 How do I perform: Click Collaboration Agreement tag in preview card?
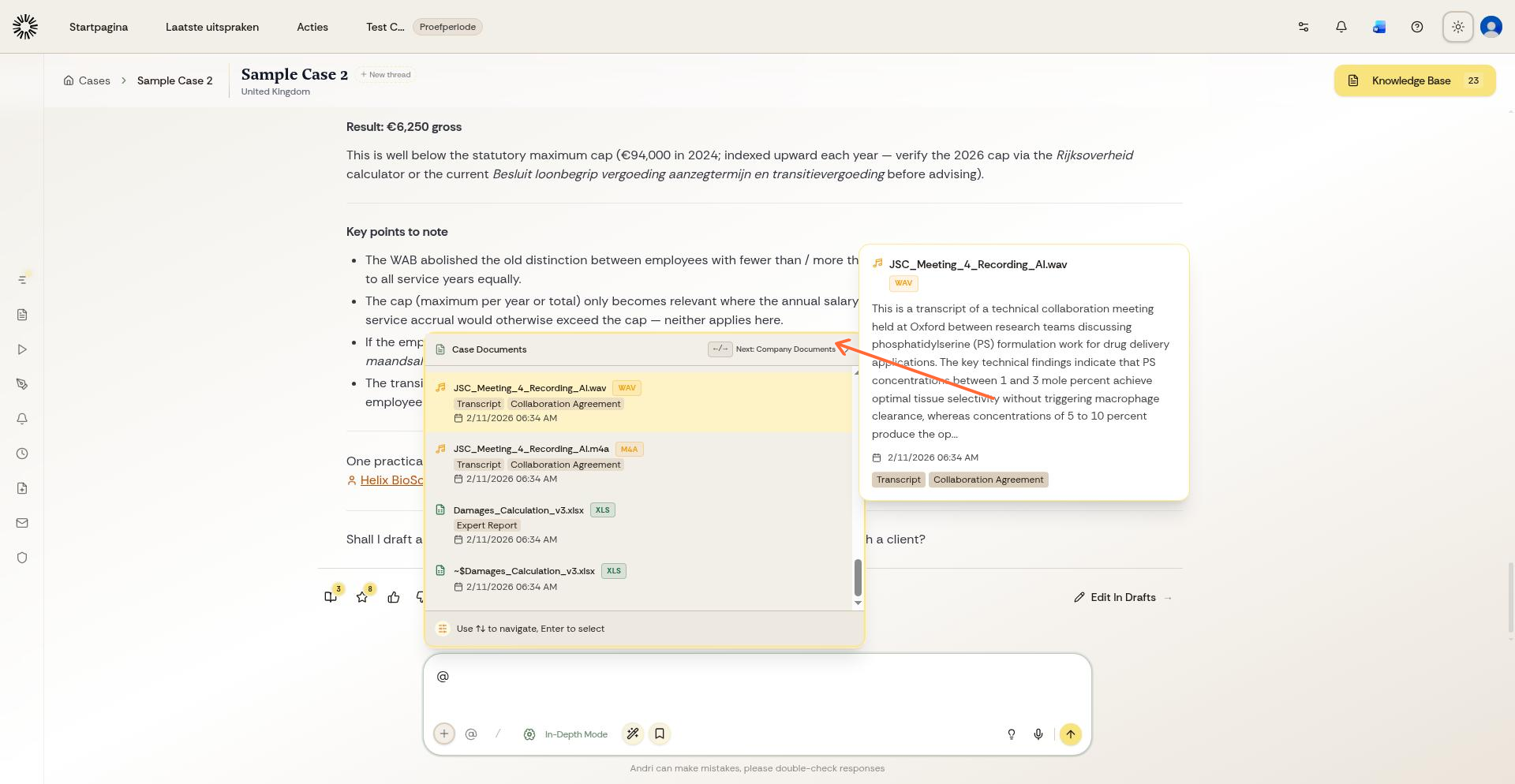tap(989, 480)
